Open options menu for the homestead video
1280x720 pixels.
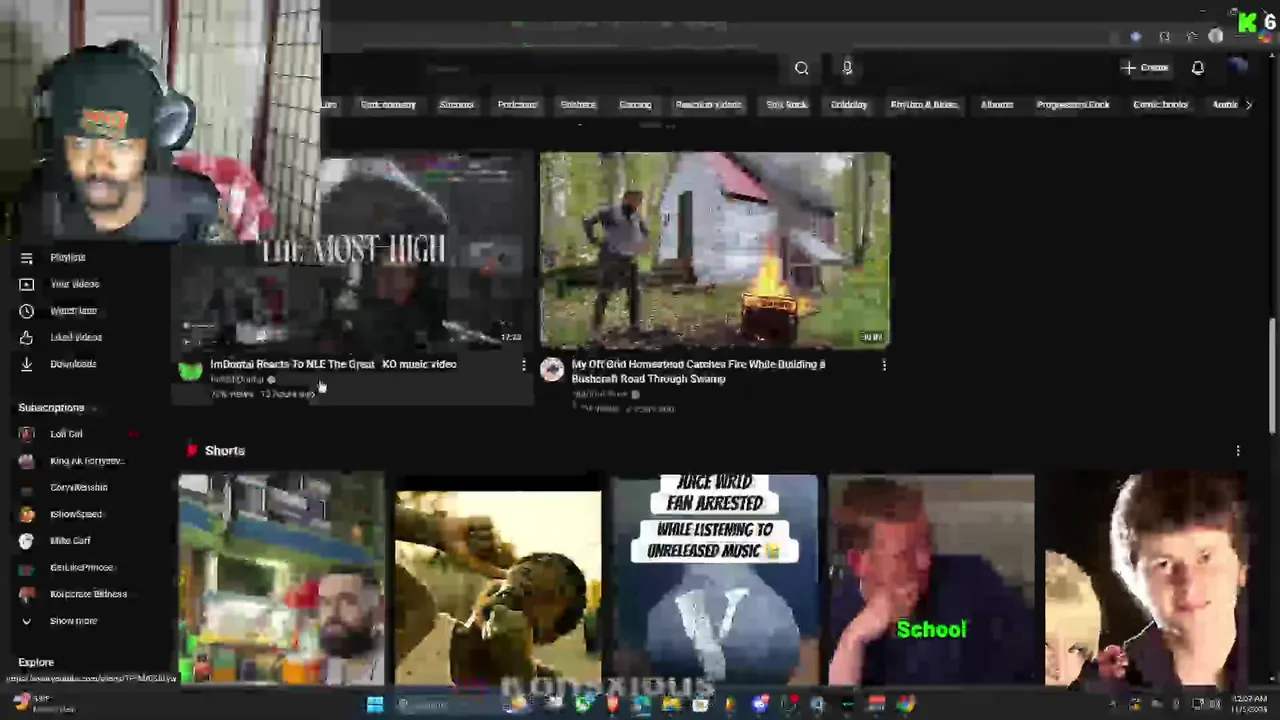coord(884,366)
